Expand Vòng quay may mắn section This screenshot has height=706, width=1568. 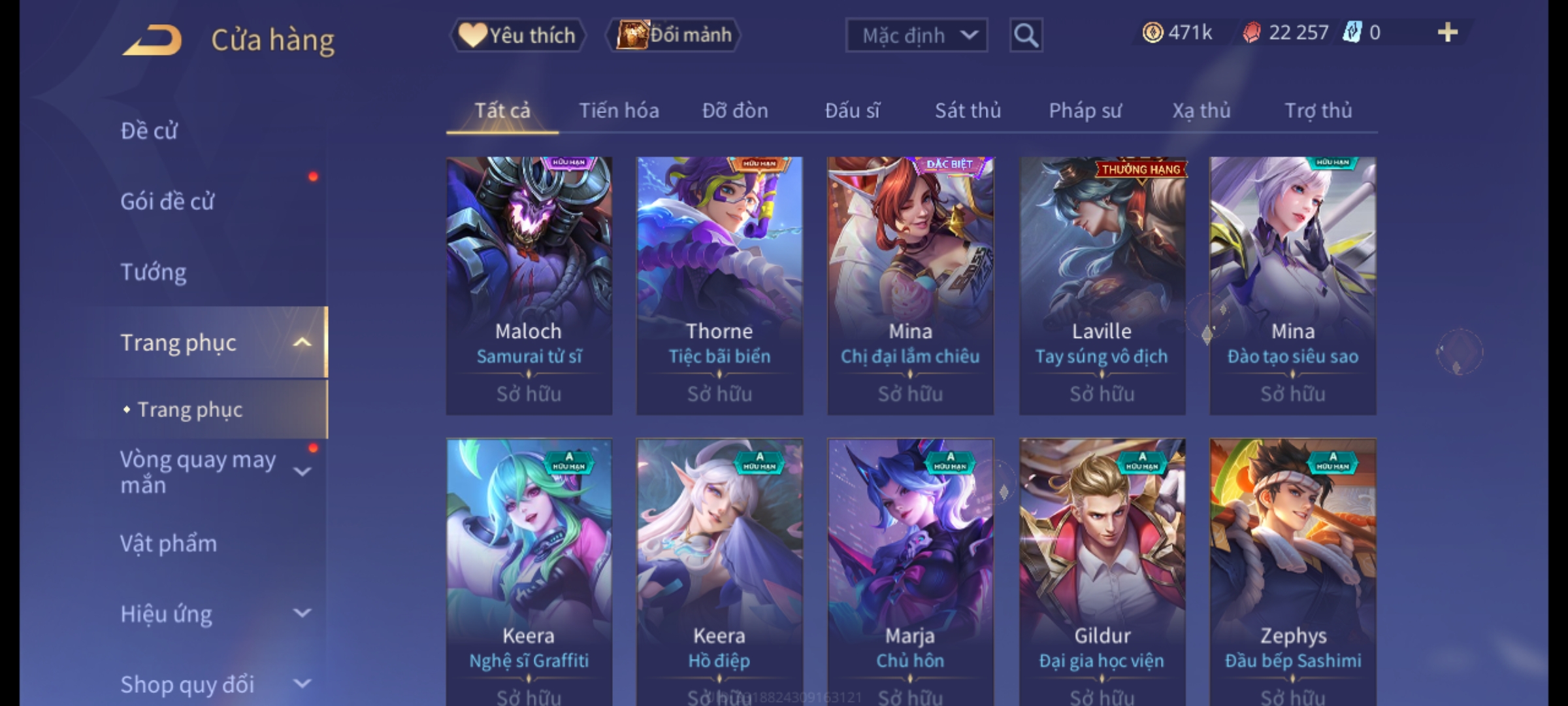click(302, 471)
